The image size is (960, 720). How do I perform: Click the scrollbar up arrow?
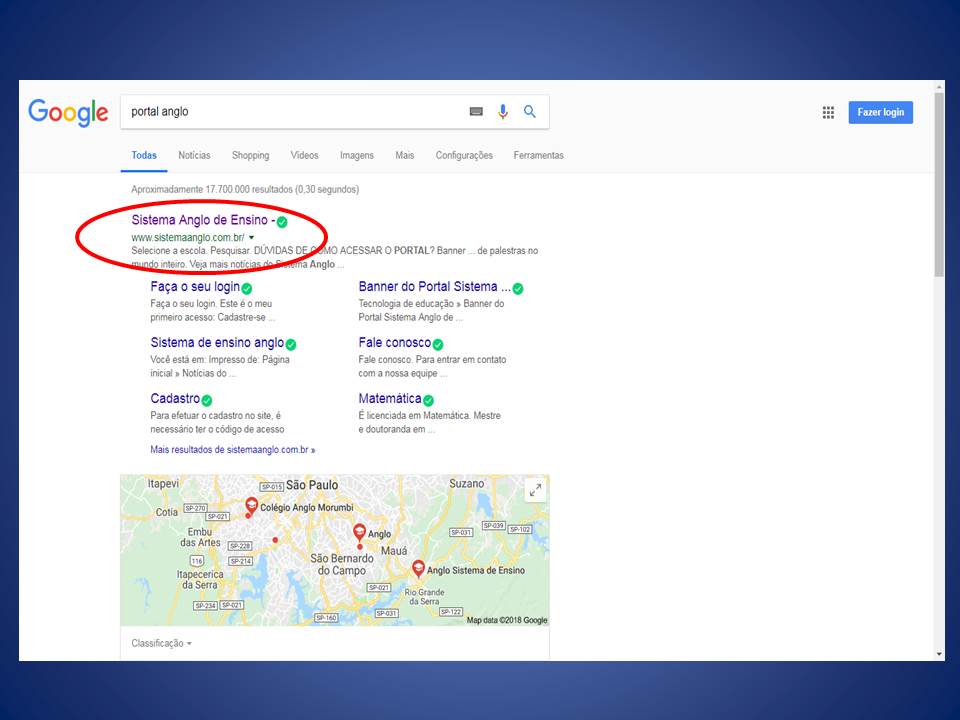coord(939,87)
